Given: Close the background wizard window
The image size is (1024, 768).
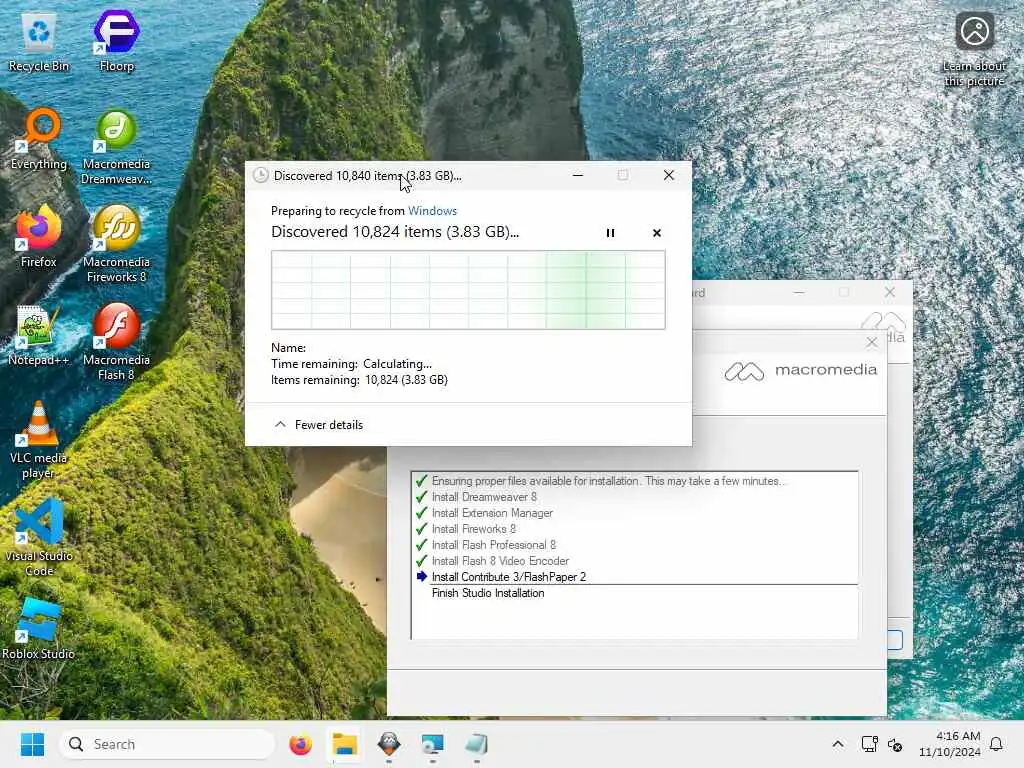Looking at the screenshot, I should coord(889,293).
